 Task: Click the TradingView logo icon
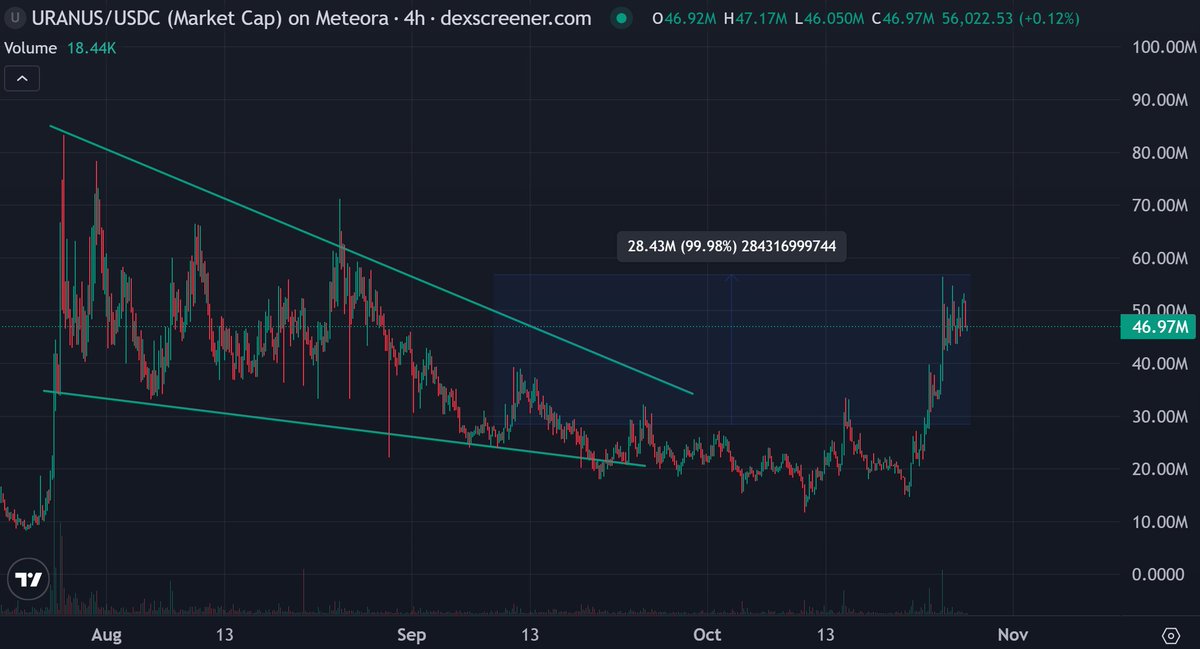tap(30, 580)
